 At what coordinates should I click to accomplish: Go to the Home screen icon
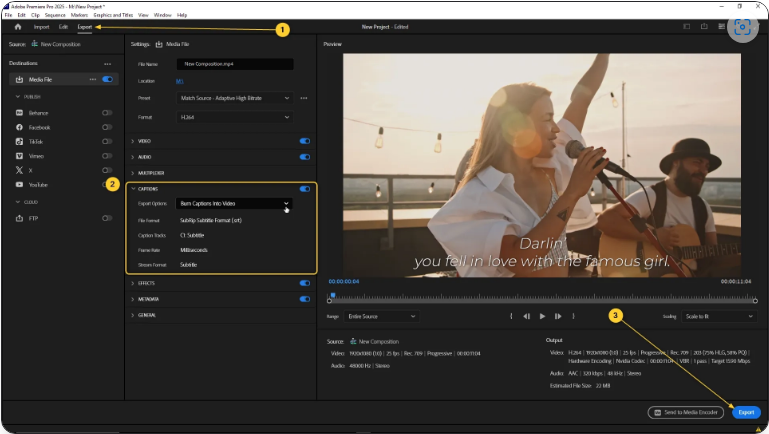coord(18,27)
